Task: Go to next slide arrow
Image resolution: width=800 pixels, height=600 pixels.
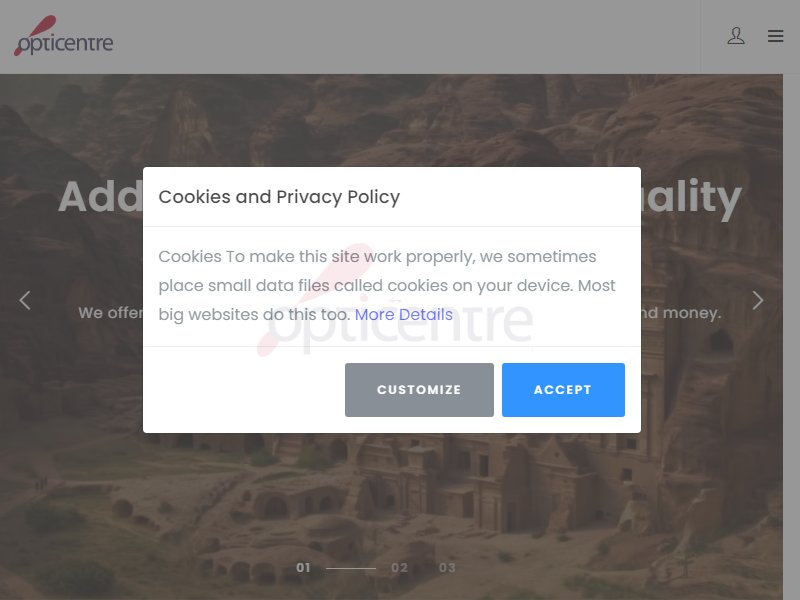Action: 758,300
